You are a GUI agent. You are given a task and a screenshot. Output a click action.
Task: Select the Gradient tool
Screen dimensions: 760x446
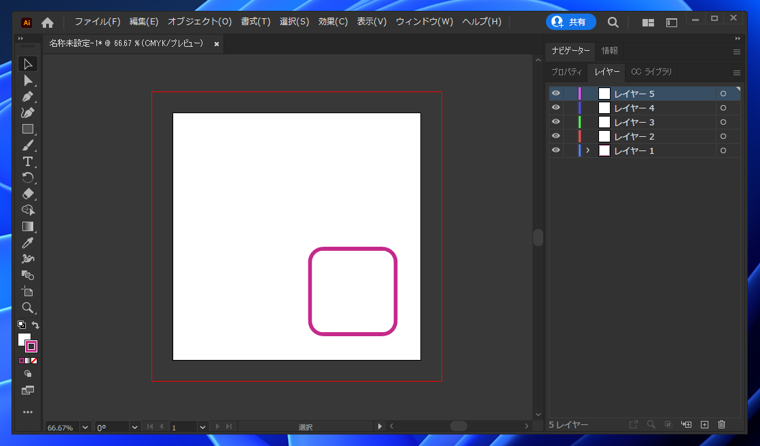coord(28,226)
